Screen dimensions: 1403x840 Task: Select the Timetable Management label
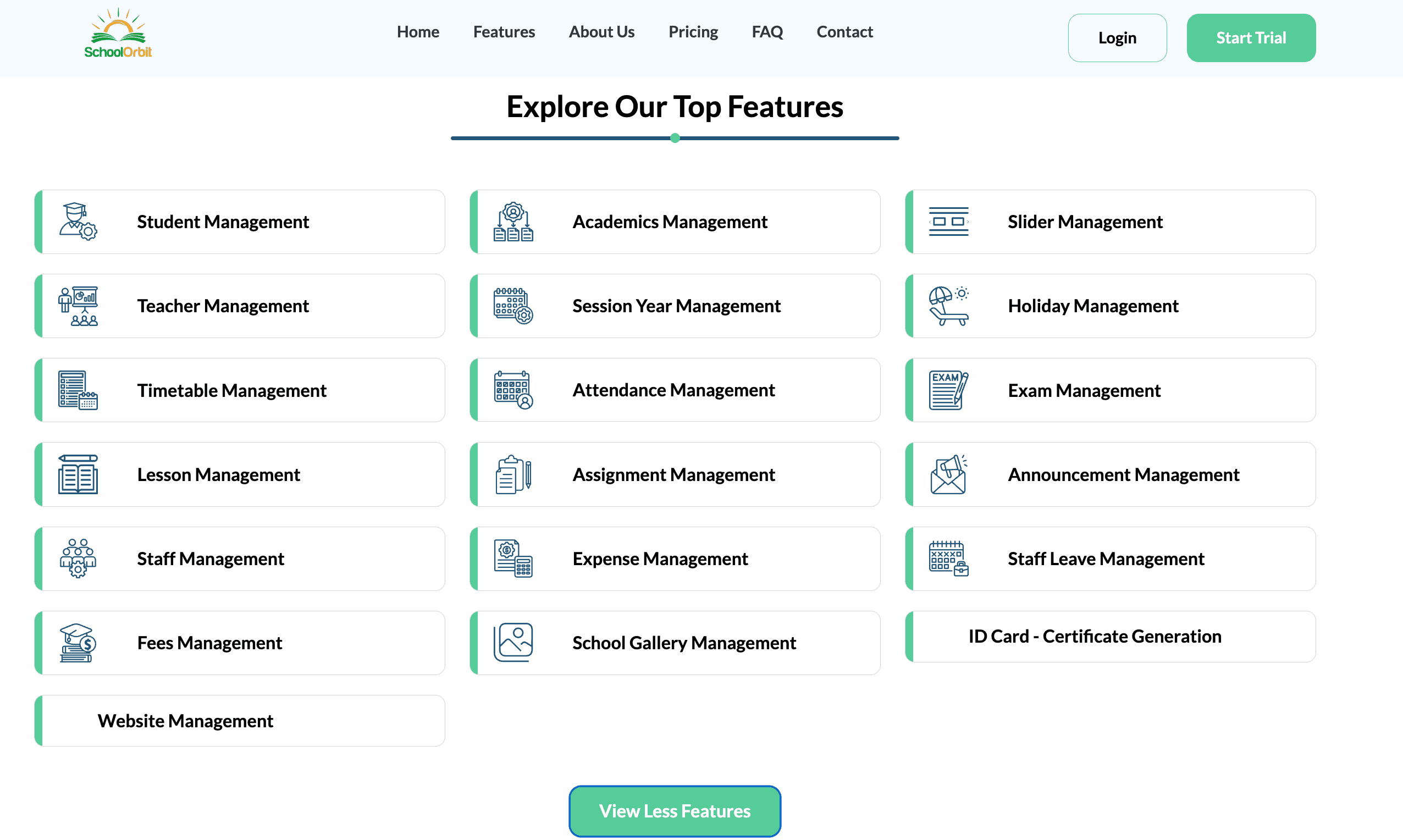click(x=231, y=390)
